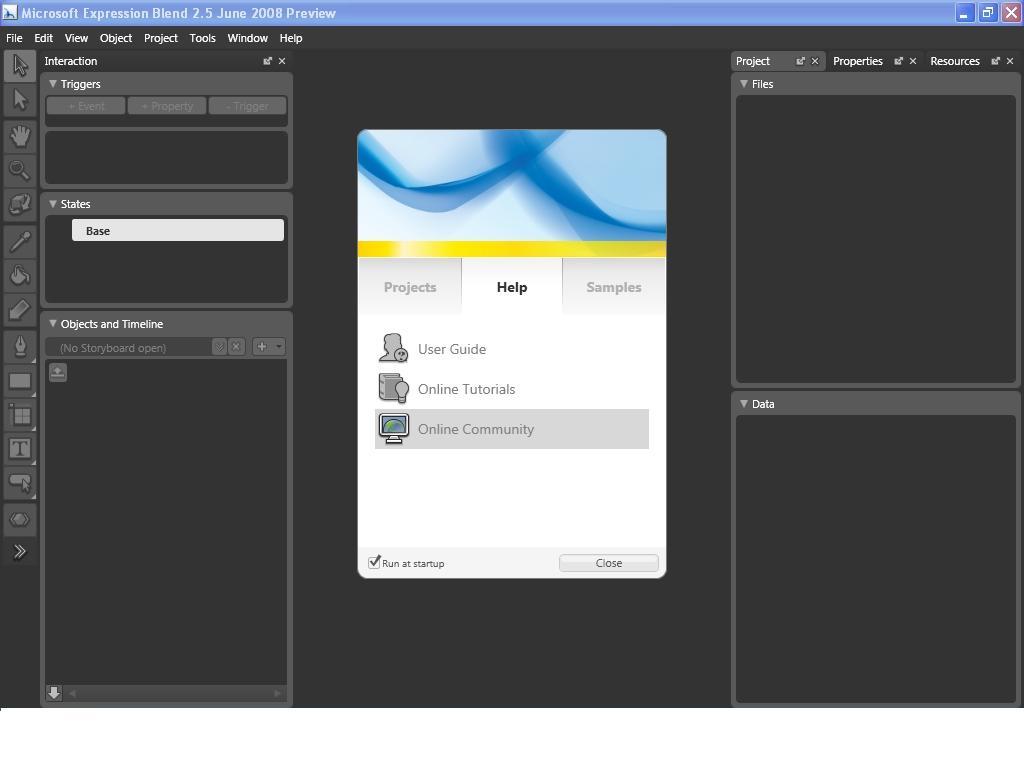Close the Project panel tab
This screenshot has width=1024, height=768.
tap(815, 61)
